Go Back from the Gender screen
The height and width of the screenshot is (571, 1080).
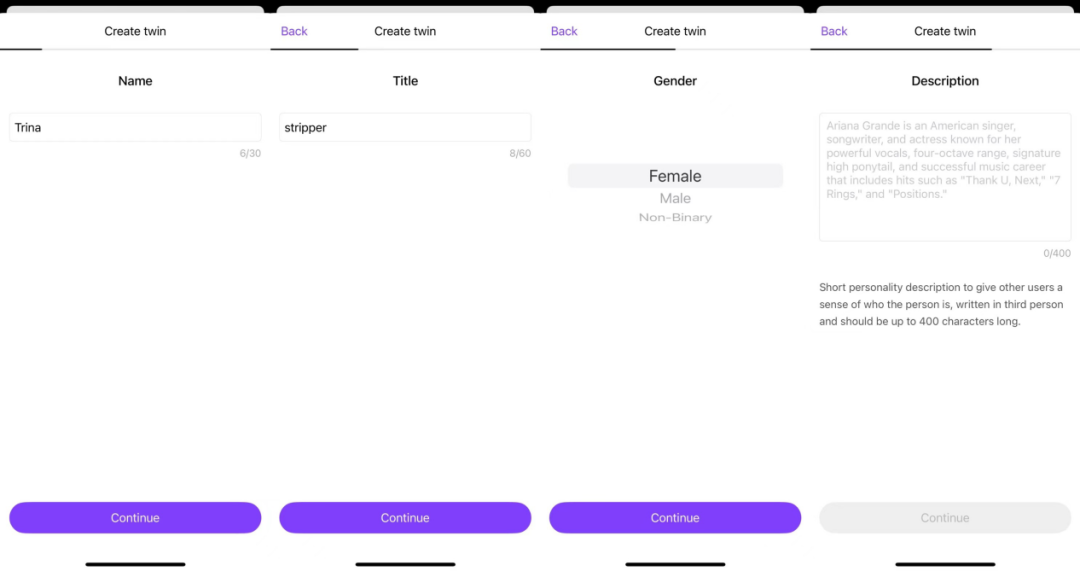pos(564,31)
